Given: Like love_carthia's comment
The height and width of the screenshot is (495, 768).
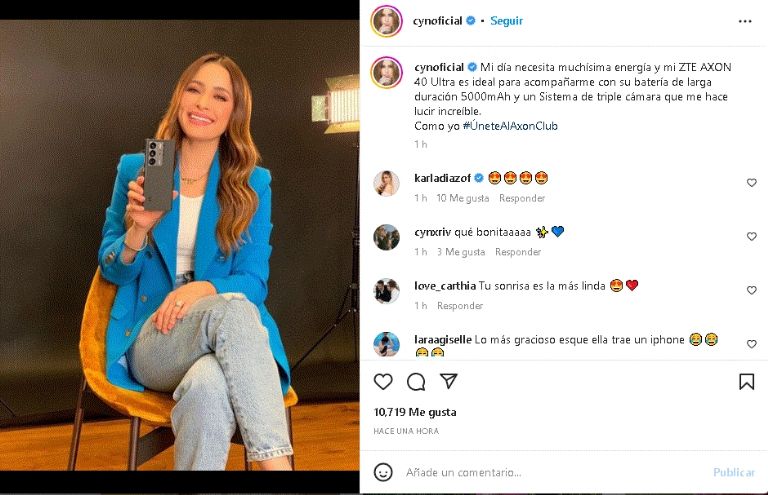Looking at the screenshot, I should pyautogui.click(x=752, y=290).
